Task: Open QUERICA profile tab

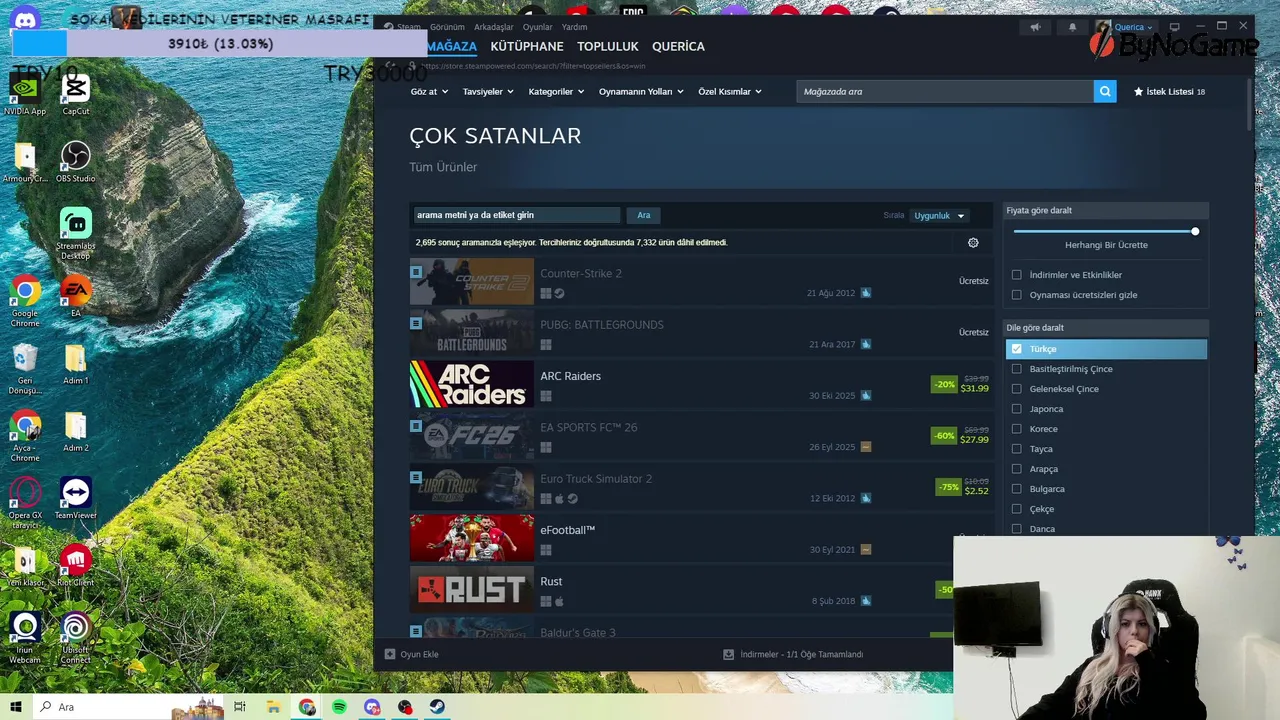Action: point(678,46)
